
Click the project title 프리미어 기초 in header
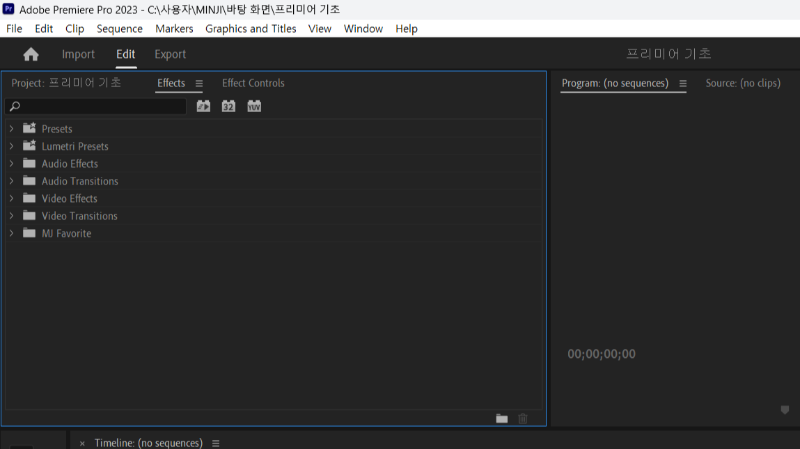pos(668,54)
